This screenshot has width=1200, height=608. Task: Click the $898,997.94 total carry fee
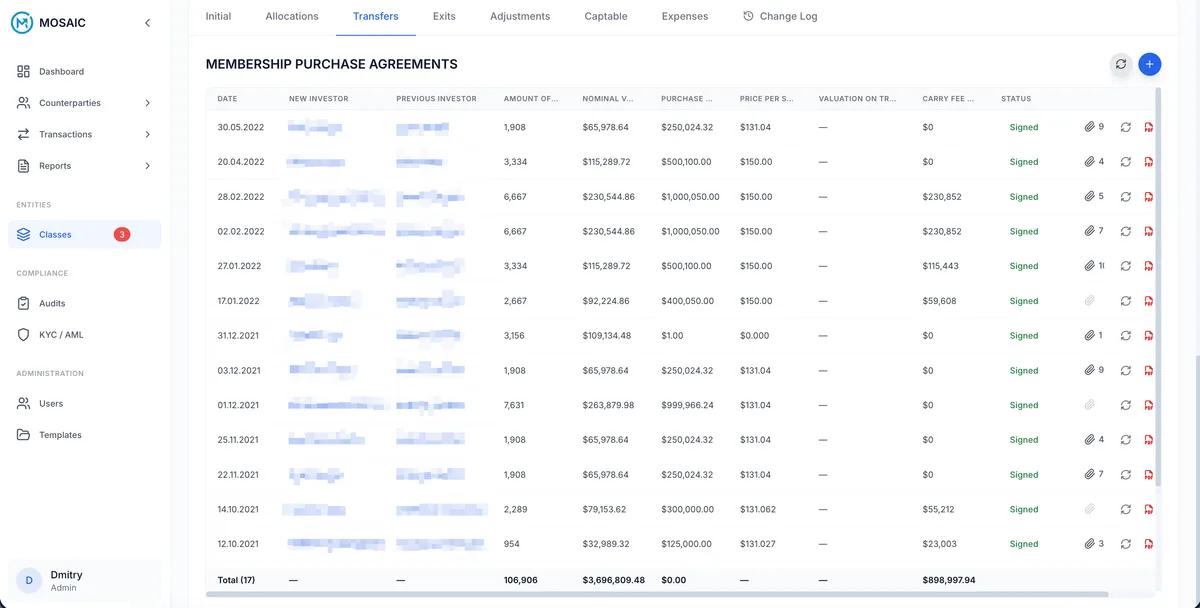pos(949,579)
